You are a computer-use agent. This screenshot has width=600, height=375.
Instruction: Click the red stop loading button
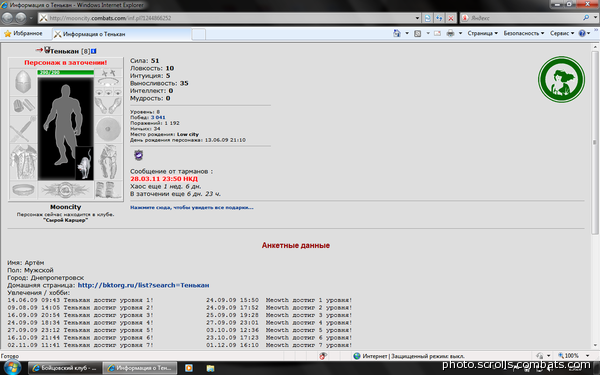coord(451,18)
